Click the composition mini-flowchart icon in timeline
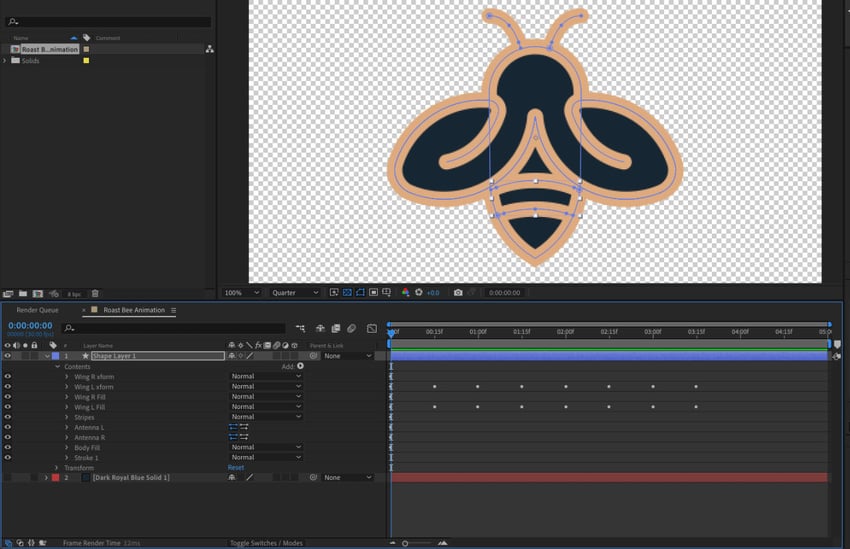Screen dimensions: 850x549 [x=300, y=328]
